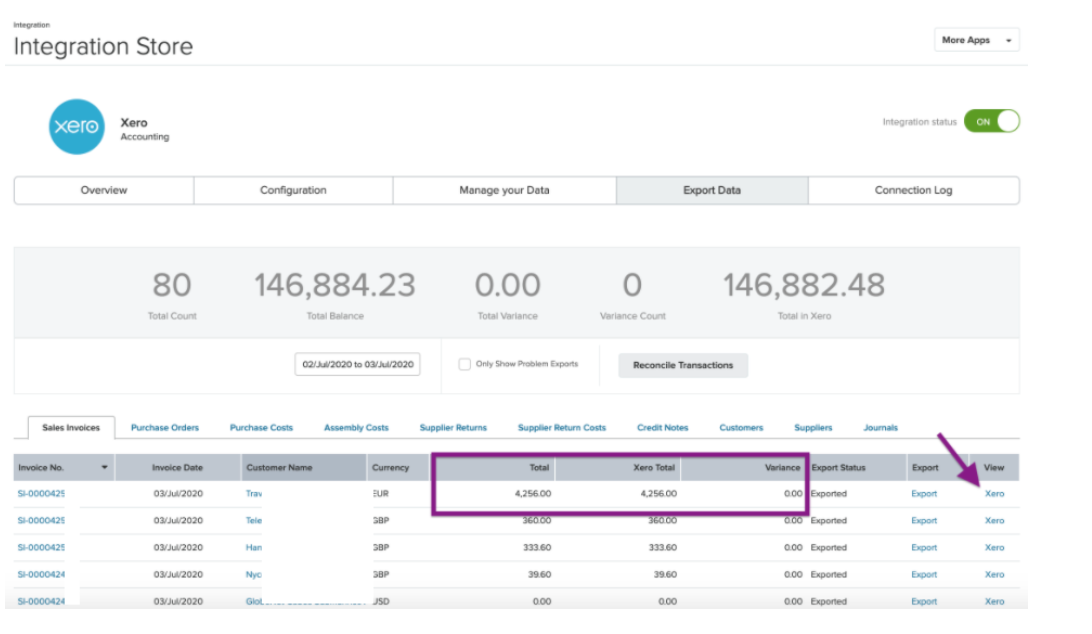Screen dimensions: 1092x634
Task: Open the Purchase Orders sub-tab
Action: tap(165, 428)
